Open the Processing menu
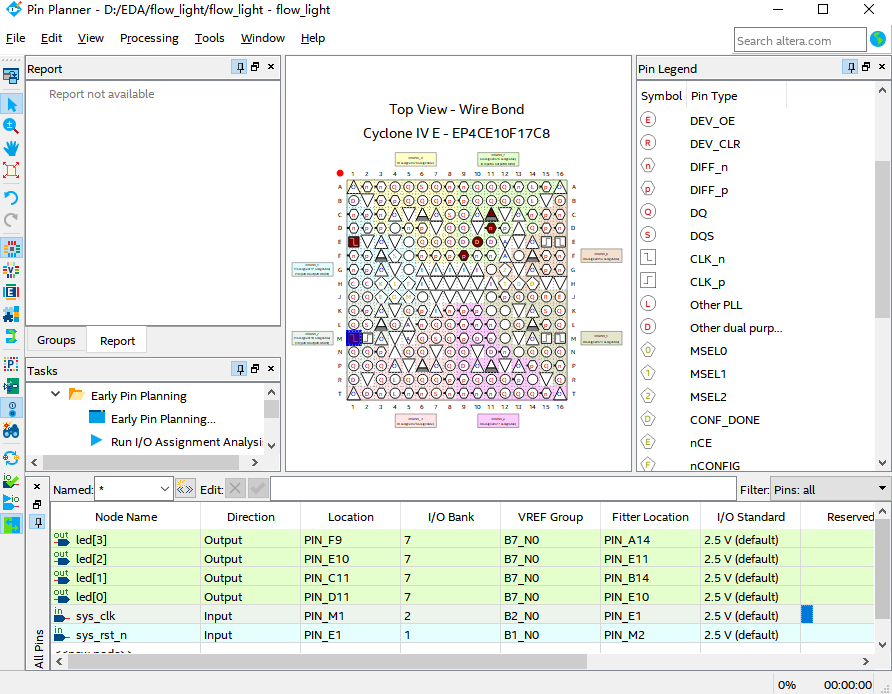Screen dimensions: 892x694 tap(149, 38)
